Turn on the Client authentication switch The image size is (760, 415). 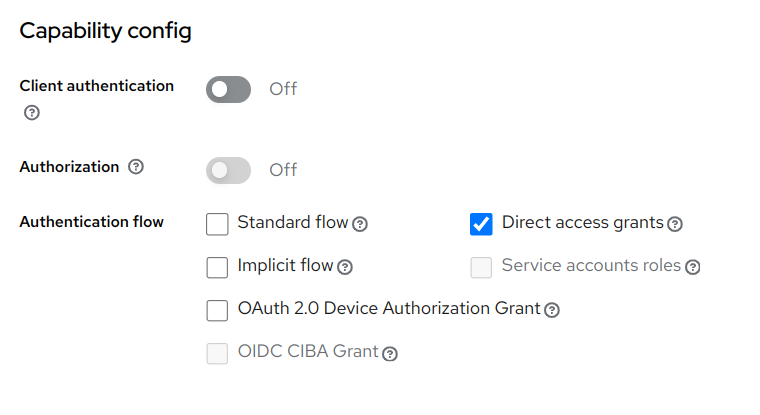coord(228,89)
